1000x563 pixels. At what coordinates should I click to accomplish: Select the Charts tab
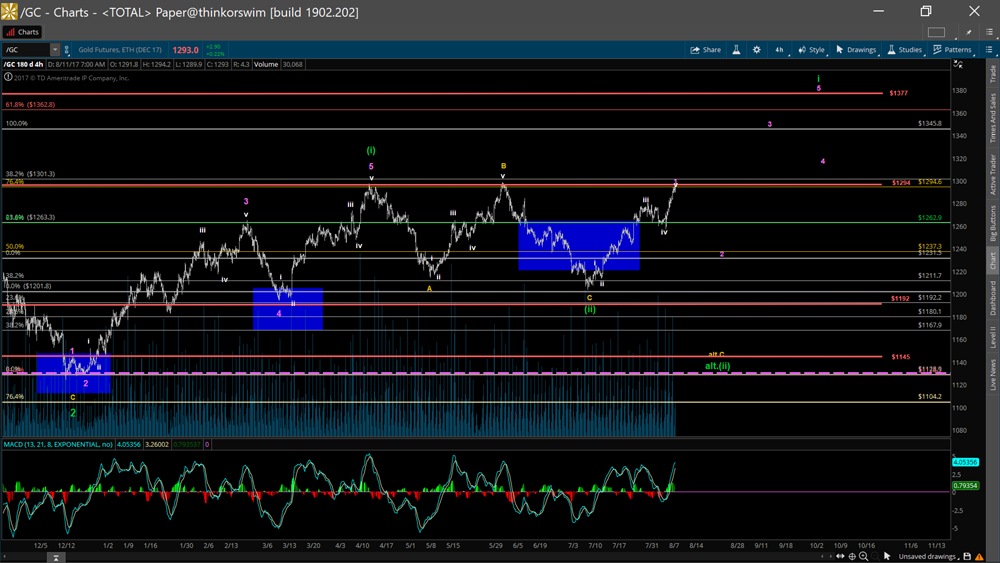pos(22,32)
